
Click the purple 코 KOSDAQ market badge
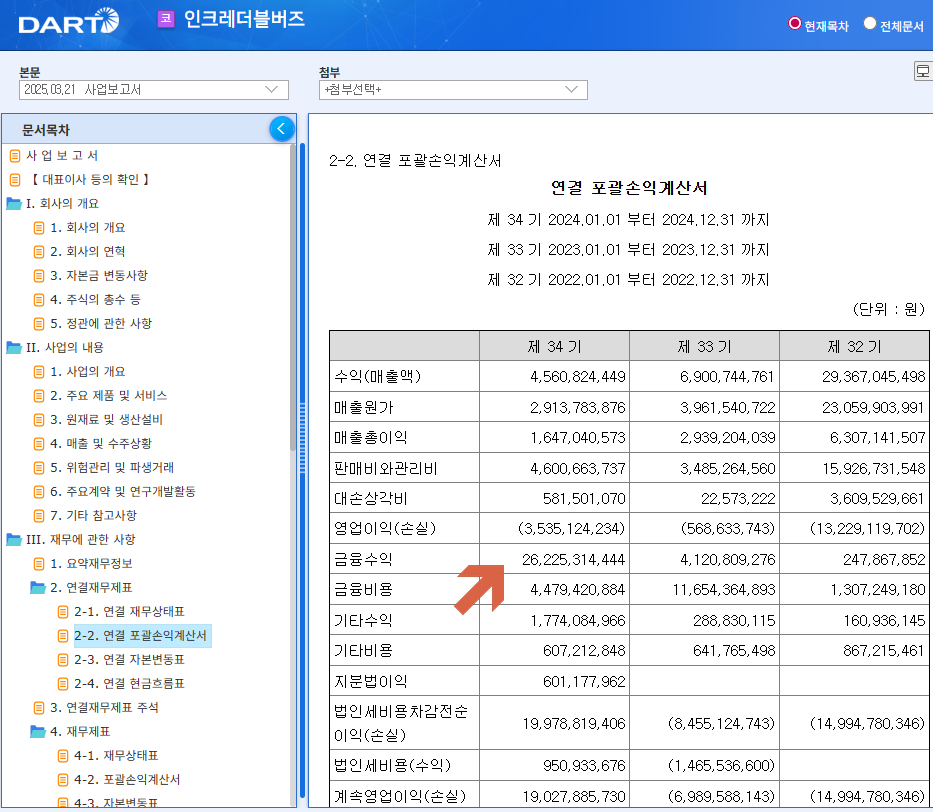point(166,18)
